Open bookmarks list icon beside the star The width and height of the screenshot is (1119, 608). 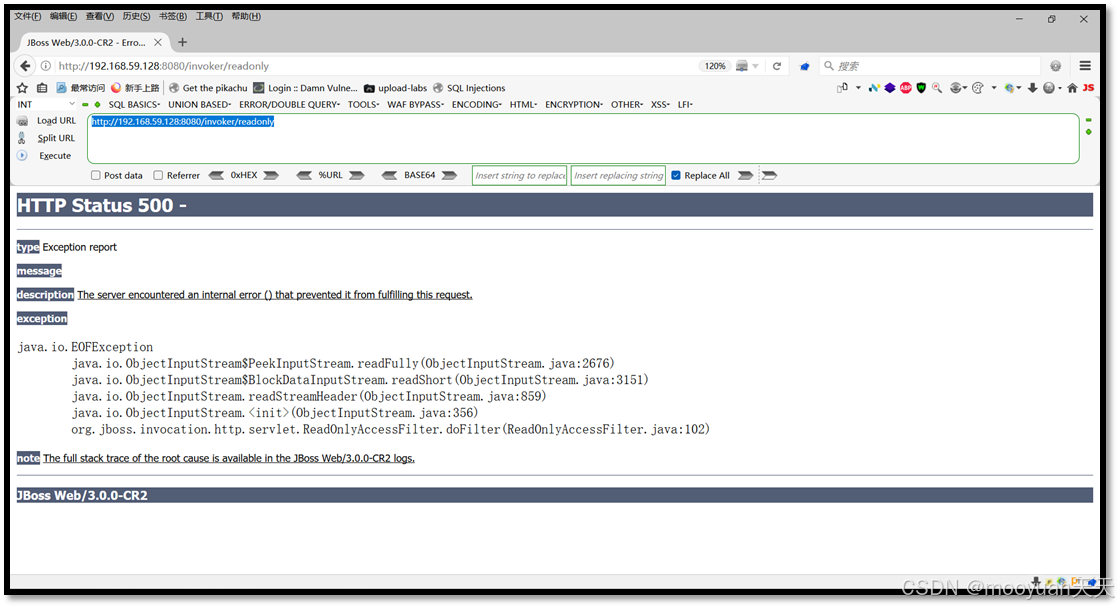click(42, 88)
